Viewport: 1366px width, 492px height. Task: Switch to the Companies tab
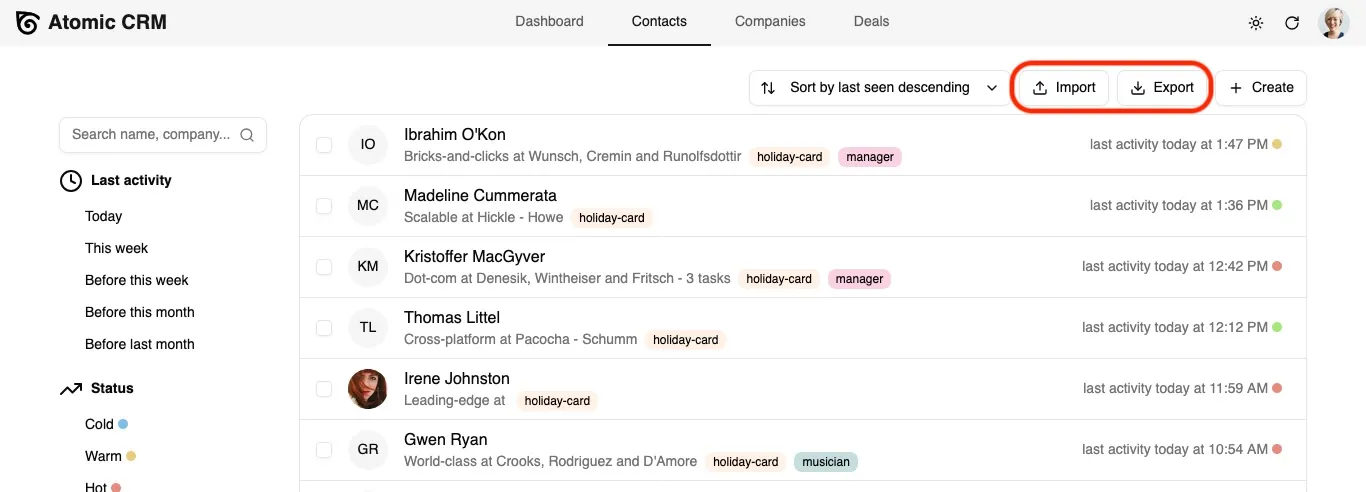click(769, 21)
